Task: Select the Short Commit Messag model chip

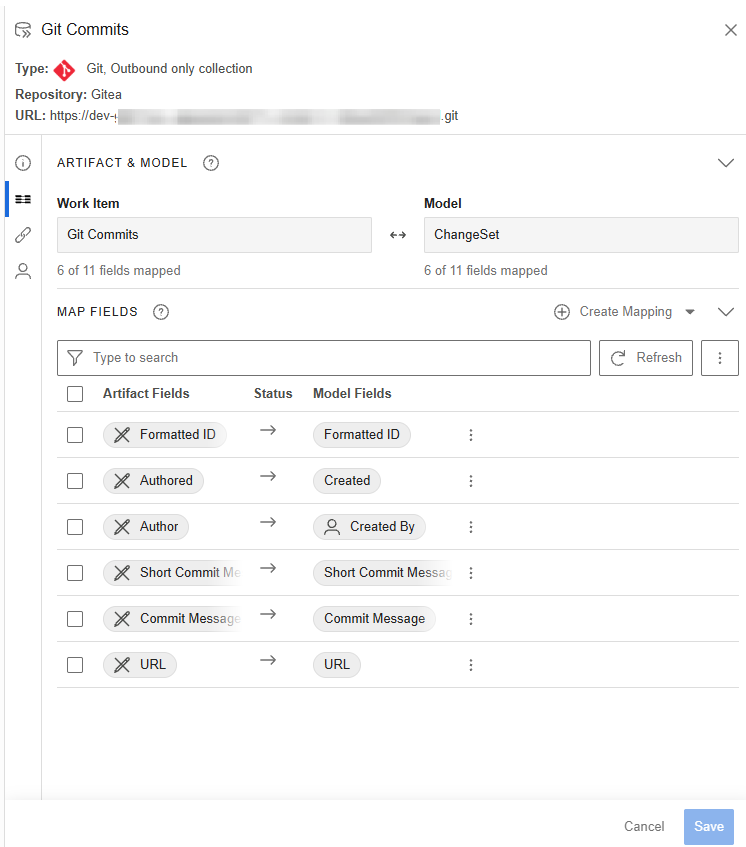Action: point(383,573)
